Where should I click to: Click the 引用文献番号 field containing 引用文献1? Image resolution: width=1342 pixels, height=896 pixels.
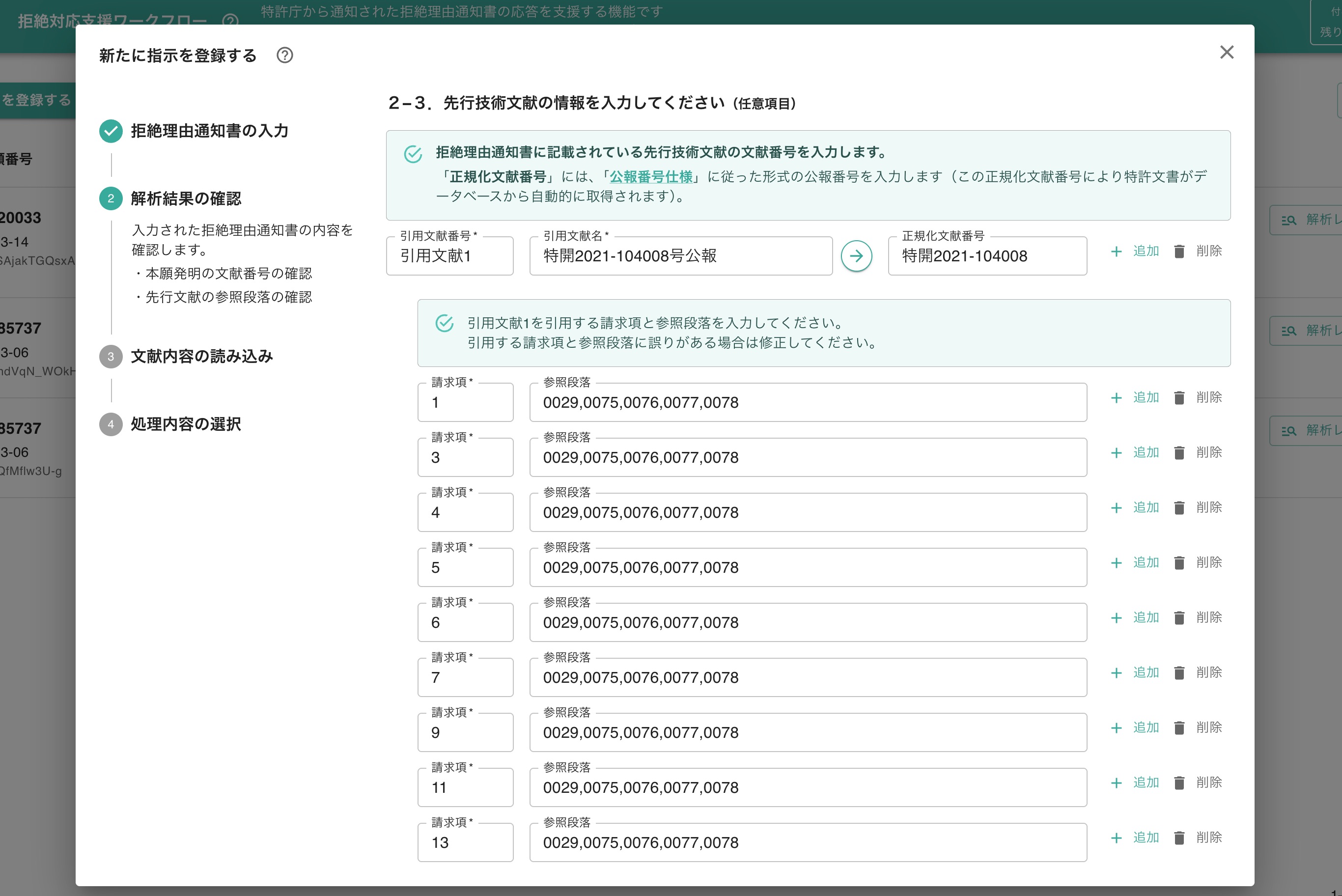(449, 256)
